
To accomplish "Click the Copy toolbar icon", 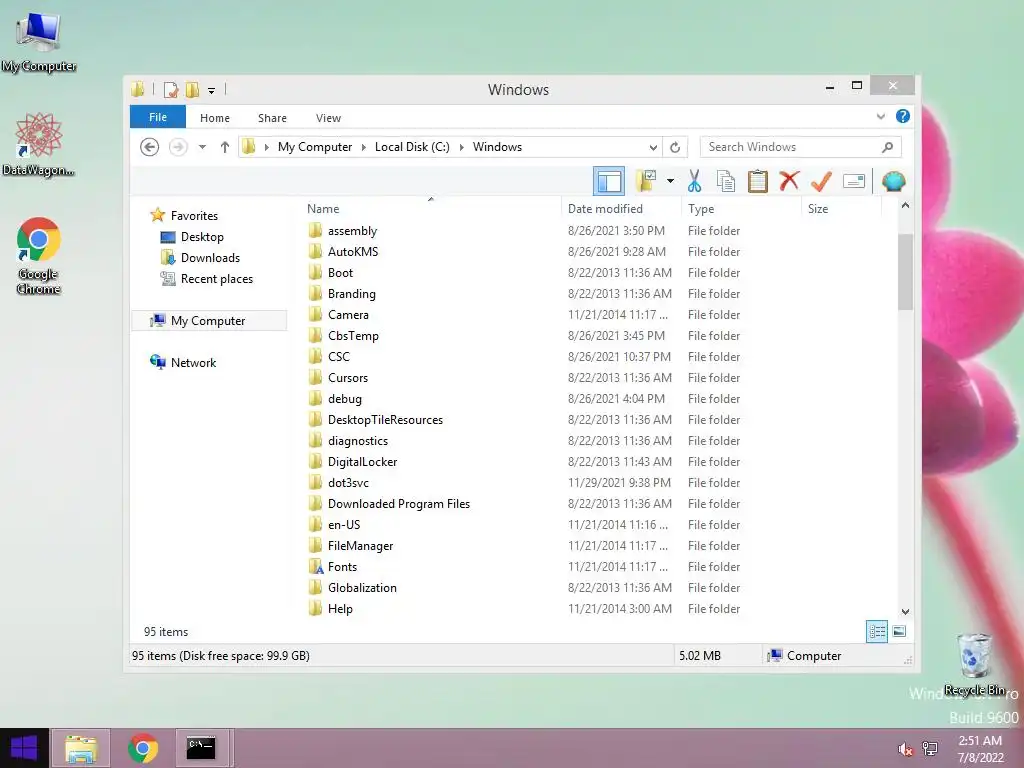I will coord(726,181).
